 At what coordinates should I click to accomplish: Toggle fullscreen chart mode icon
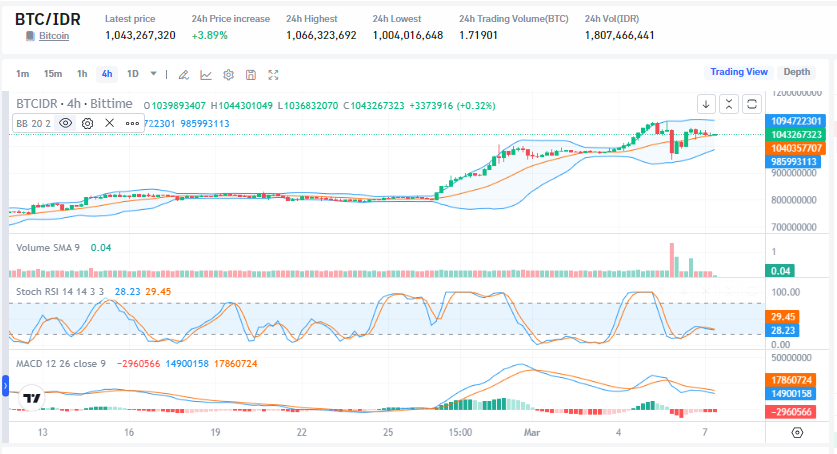point(273,75)
